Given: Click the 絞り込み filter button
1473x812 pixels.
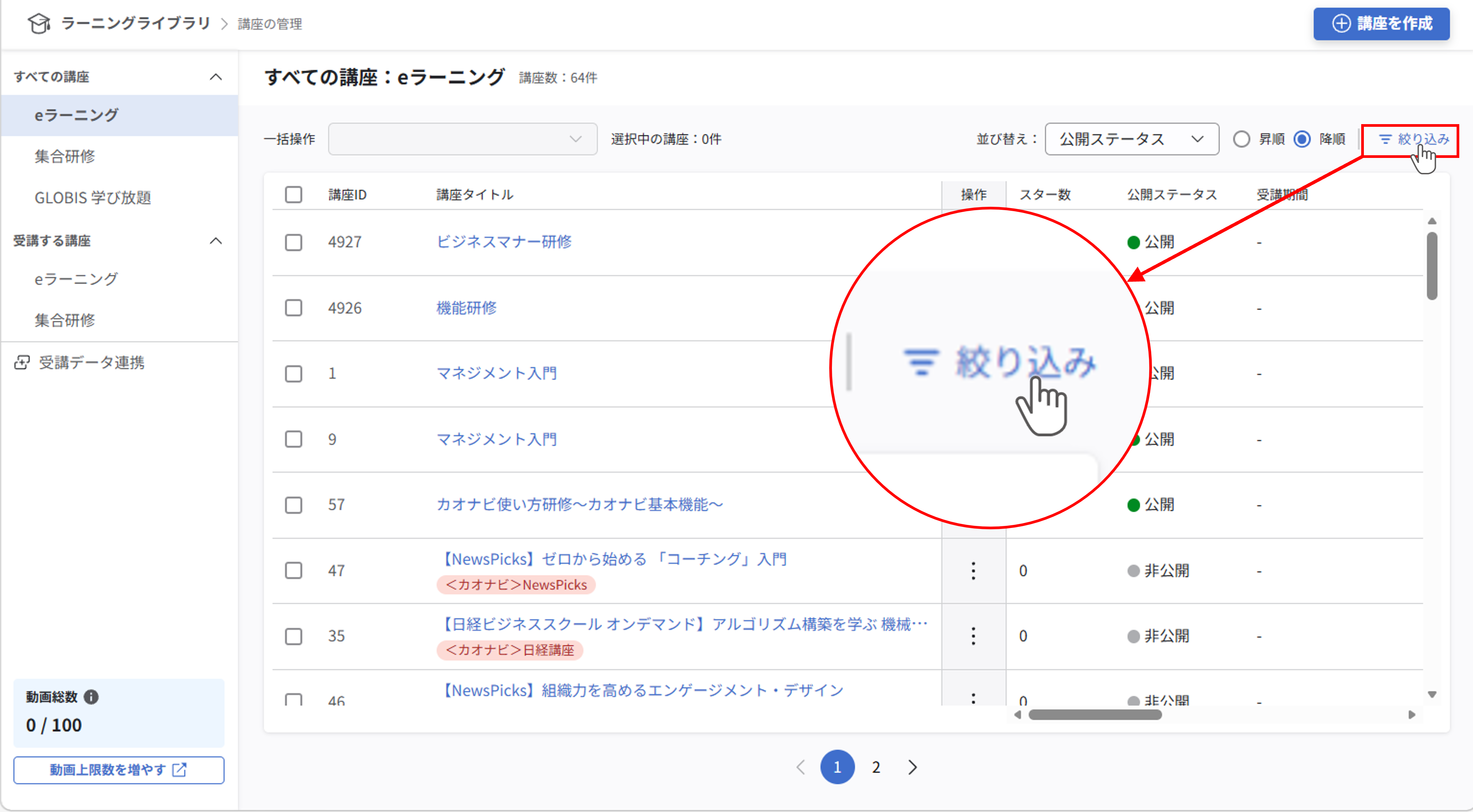Looking at the screenshot, I should [1413, 139].
